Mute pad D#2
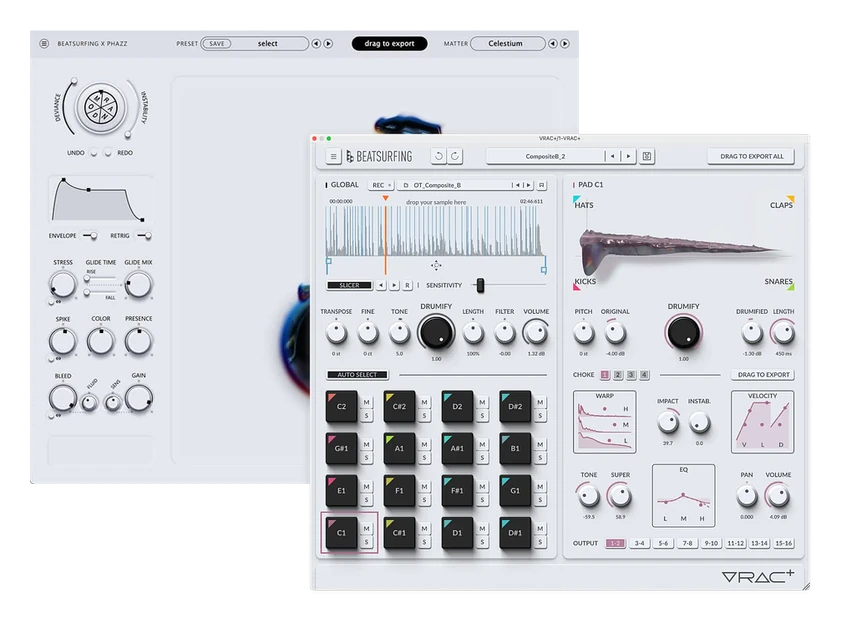The height and width of the screenshot is (633, 851). (x=540, y=402)
